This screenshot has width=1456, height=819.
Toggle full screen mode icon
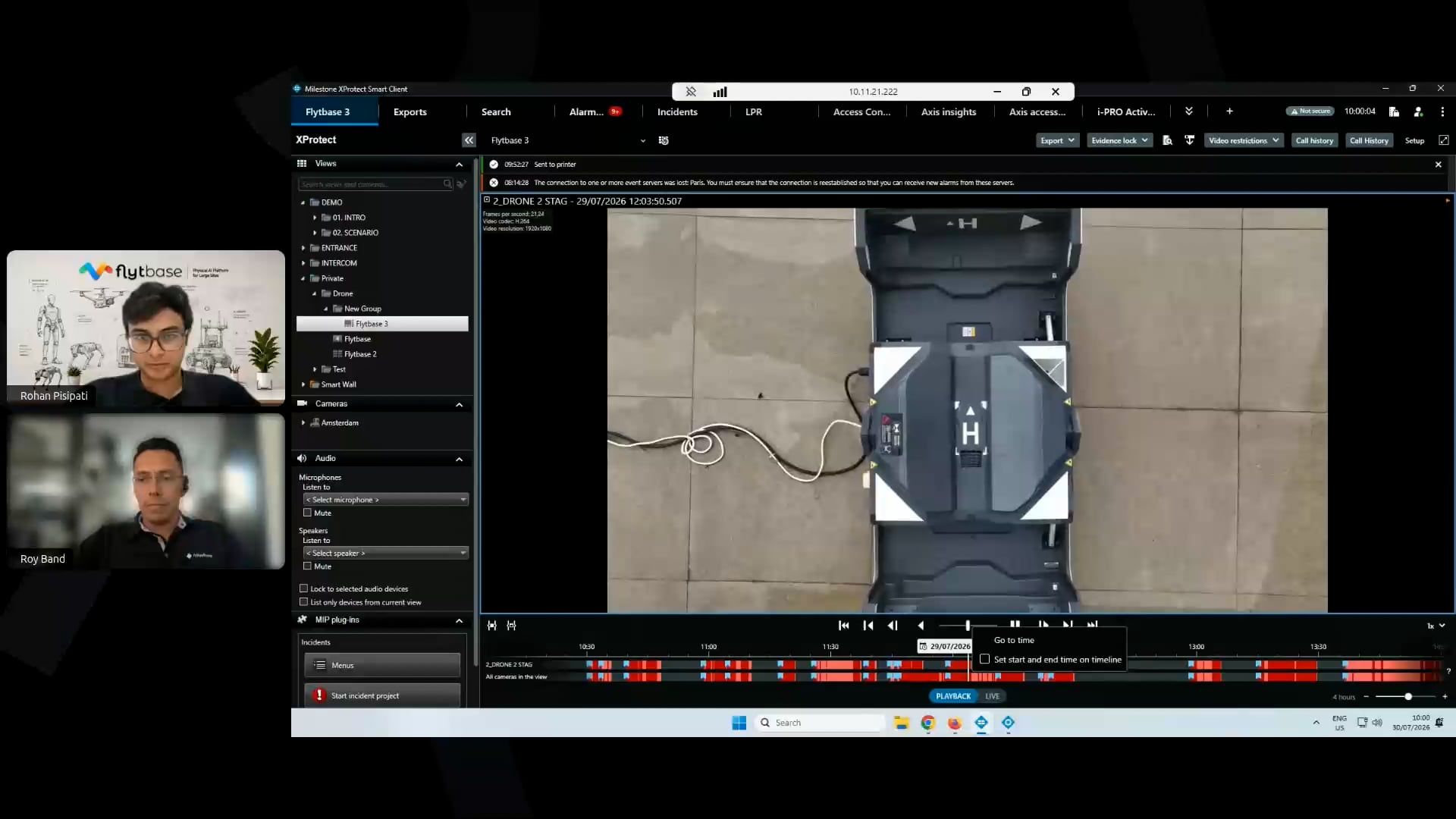pos(1444,140)
